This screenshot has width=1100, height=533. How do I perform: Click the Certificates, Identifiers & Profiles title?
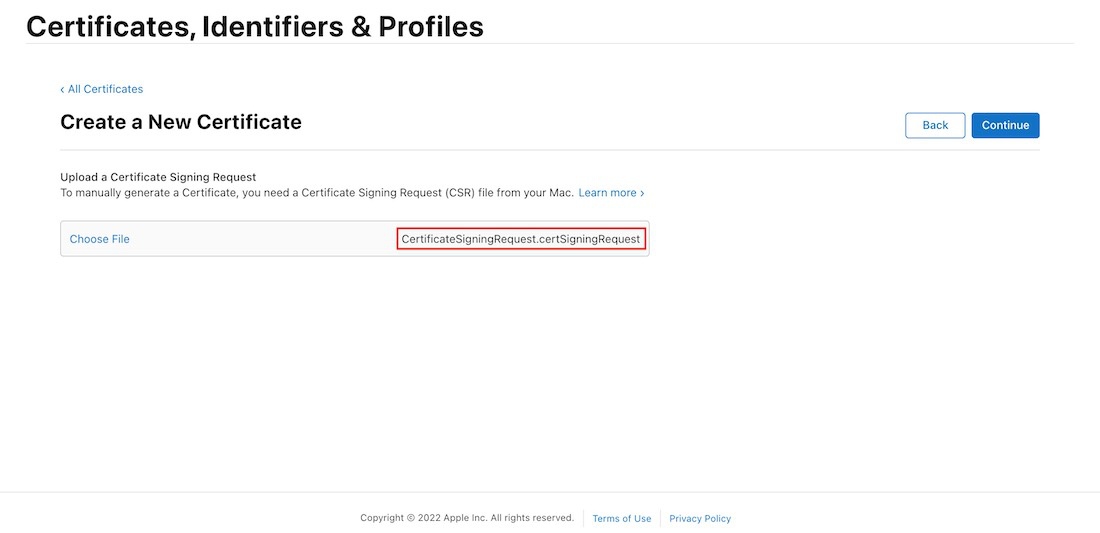coord(255,27)
